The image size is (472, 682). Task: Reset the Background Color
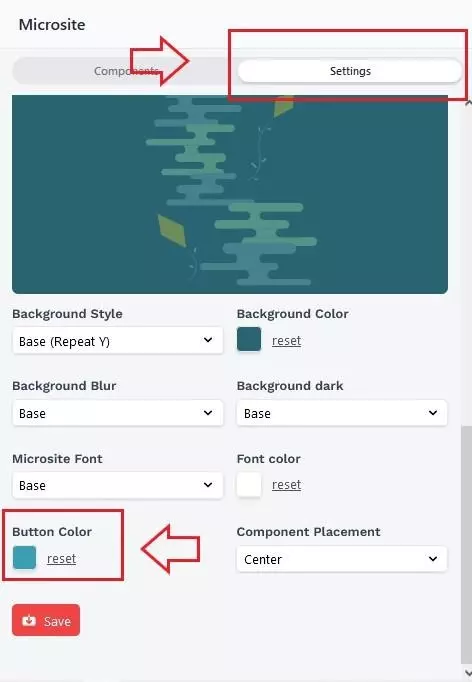tap(286, 341)
